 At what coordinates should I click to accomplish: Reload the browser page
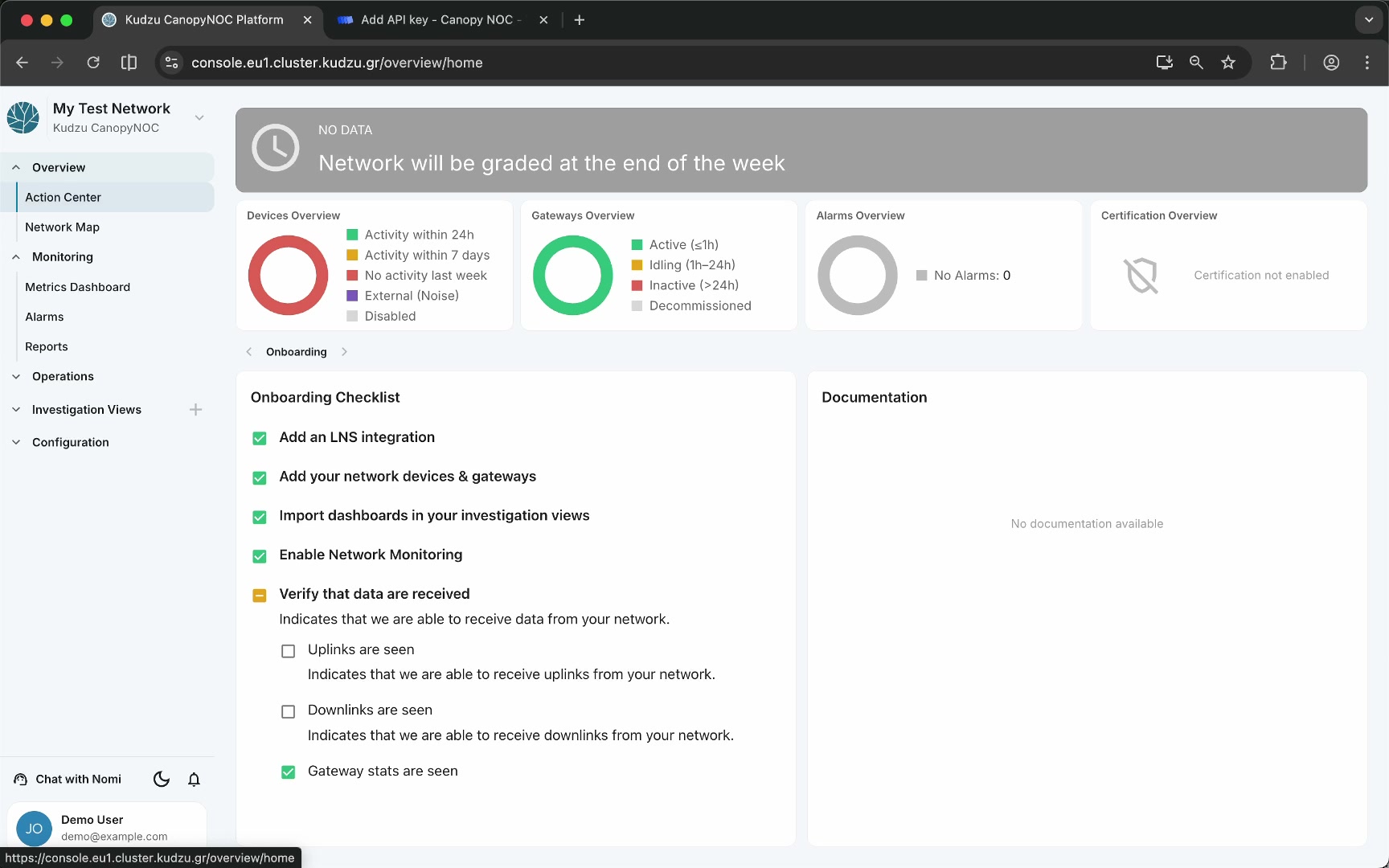tap(93, 63)
